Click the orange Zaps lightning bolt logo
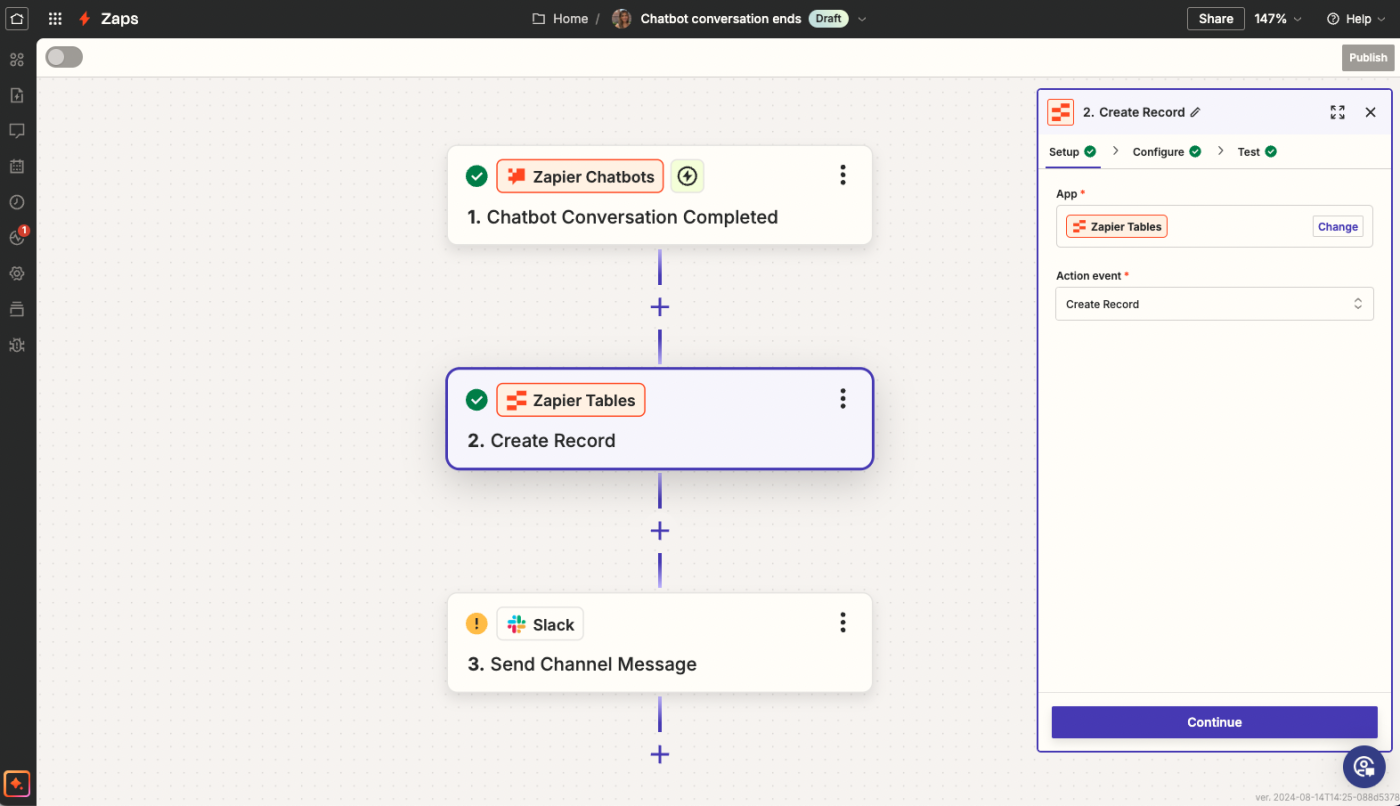The width and height of the screenshot is (1400, 806). tap(85, 19)
